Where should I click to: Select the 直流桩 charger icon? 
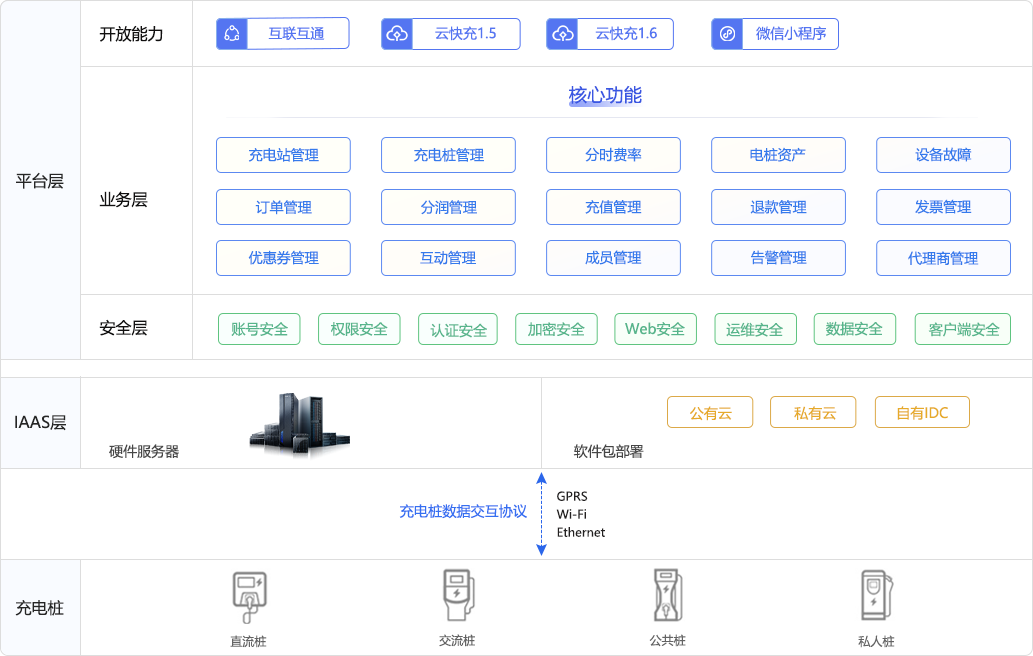point(250,597)
